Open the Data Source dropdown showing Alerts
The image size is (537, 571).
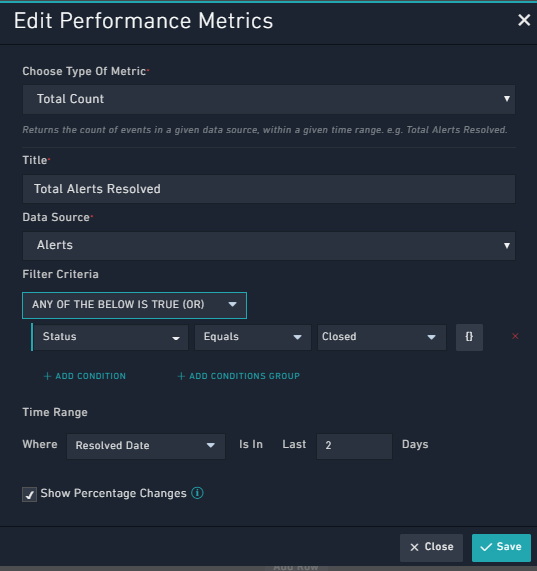269,246
